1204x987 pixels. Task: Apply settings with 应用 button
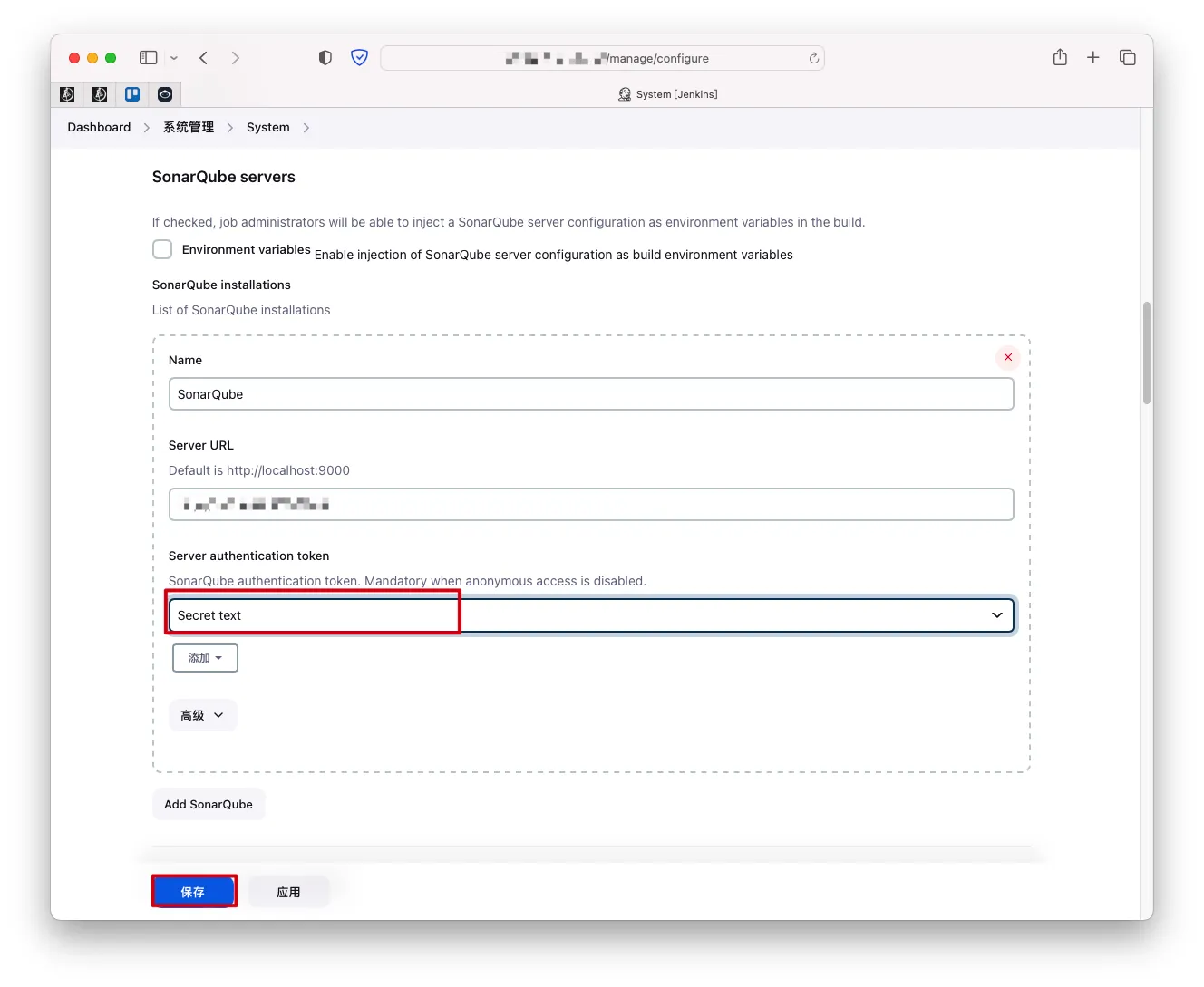click(288, 892)
